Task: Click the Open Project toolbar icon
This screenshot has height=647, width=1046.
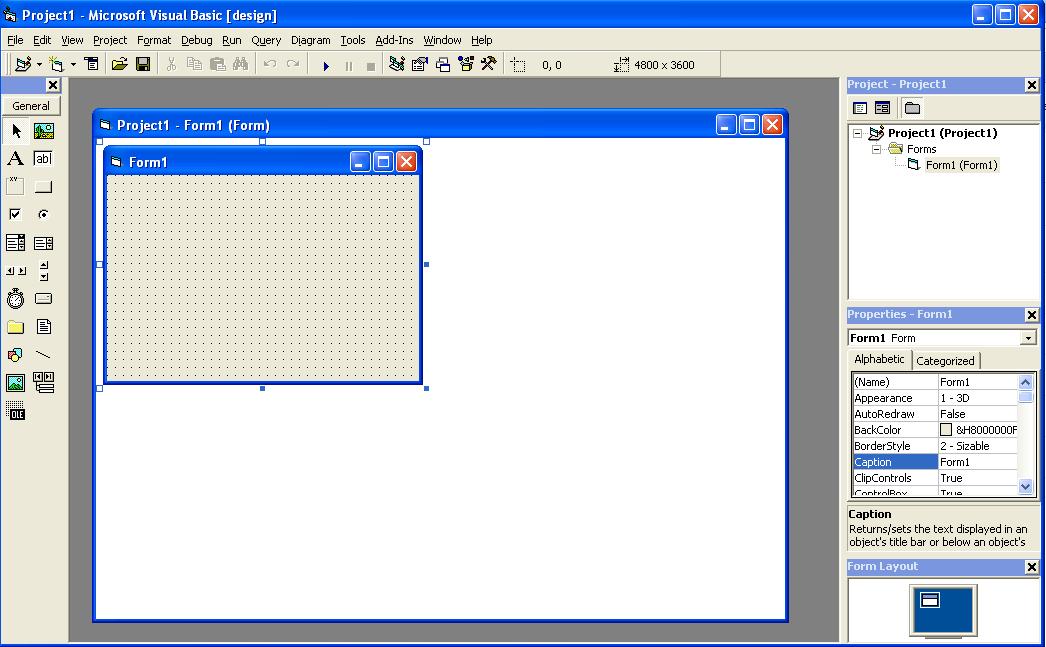Action: (119, 64)
